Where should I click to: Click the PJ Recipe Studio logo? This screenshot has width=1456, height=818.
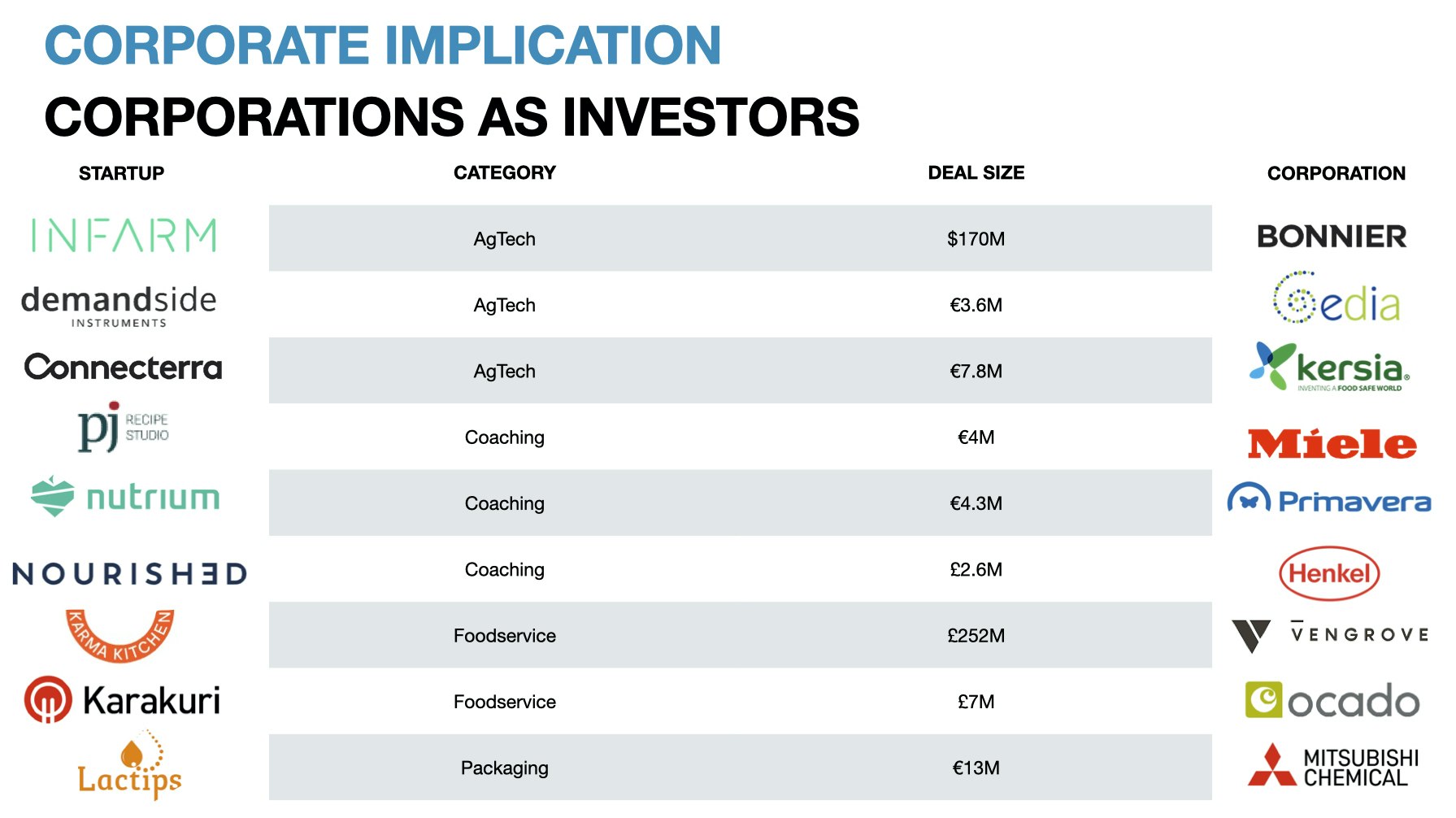(123, 426)
